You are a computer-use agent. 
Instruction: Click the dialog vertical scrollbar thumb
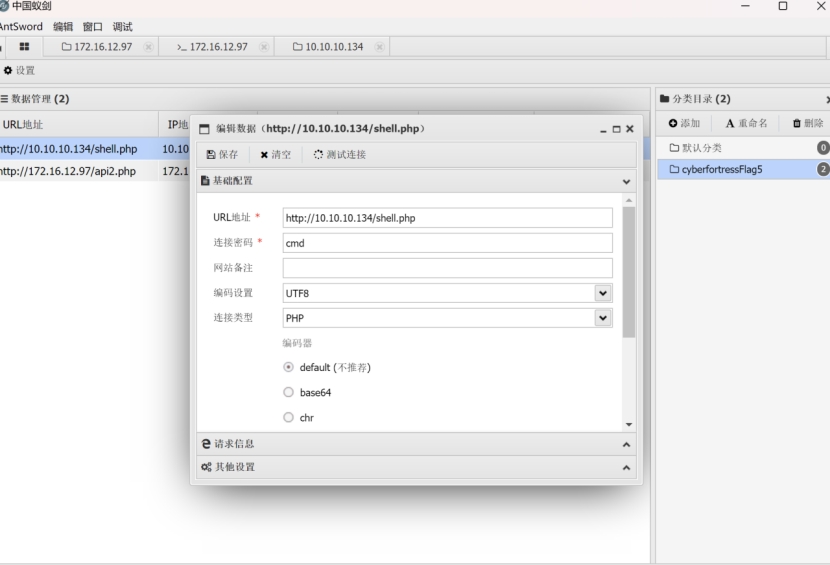point(629,272)
